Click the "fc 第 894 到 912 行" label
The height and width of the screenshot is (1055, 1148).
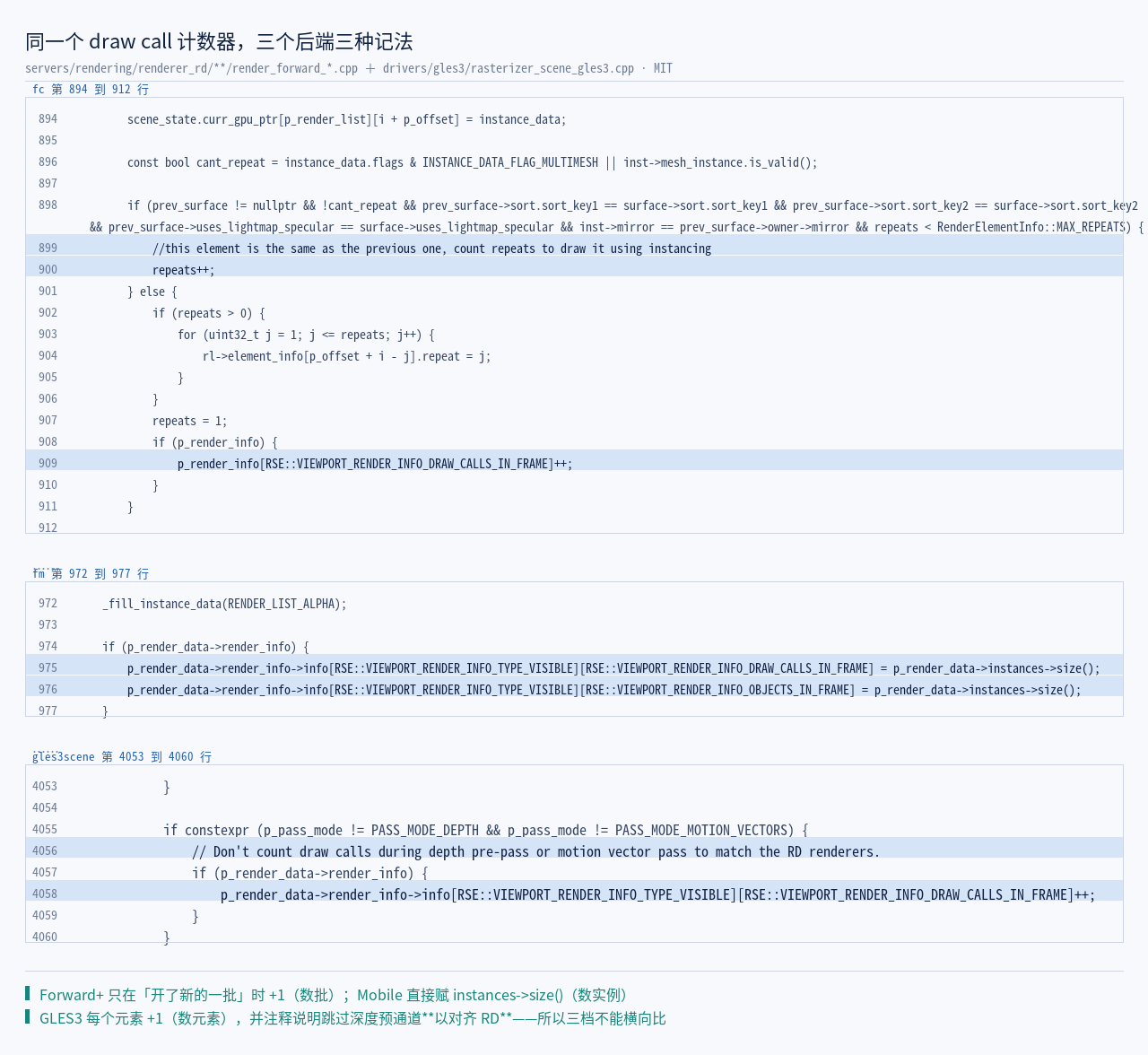pyautogui.click(x=91, y=90)
